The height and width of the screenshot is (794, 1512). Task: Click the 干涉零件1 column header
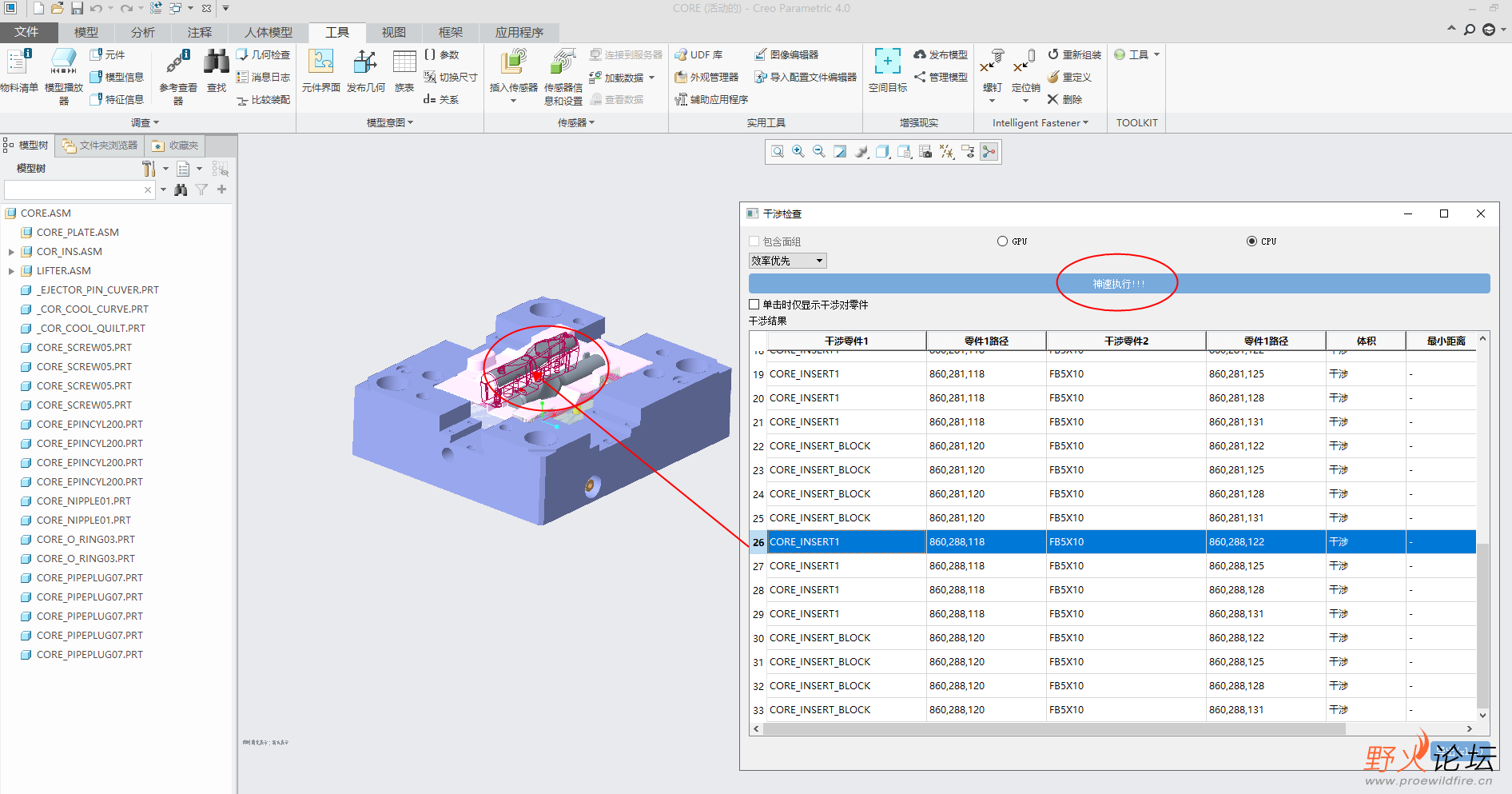click(x=846, y=341)
